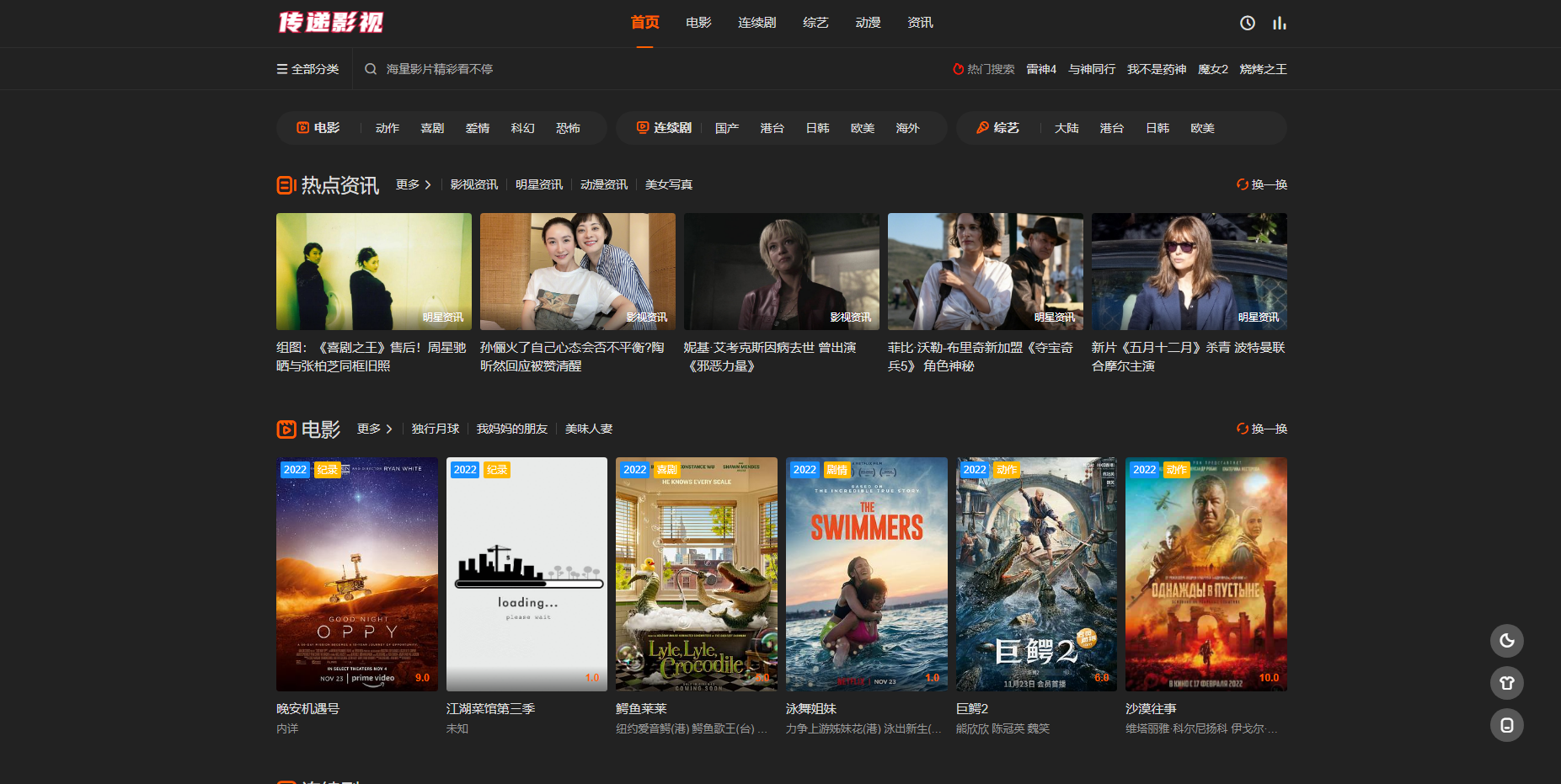Search hot keyword 烧烤之王
This screenshot has width=1561, height=784.
tap(1264, 69)
